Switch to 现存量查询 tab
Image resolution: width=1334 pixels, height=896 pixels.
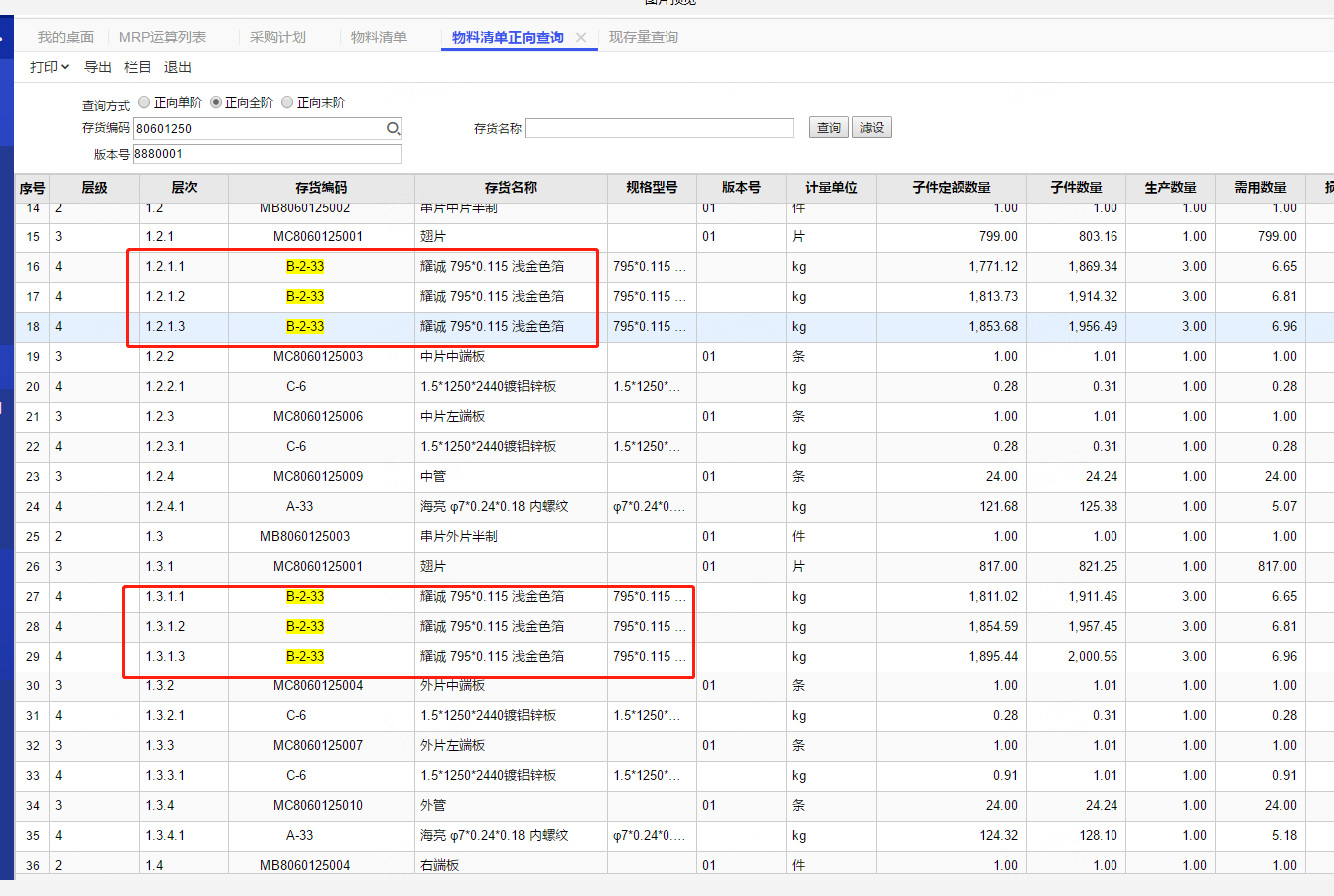pyautogui.click(x=644, y=37)
